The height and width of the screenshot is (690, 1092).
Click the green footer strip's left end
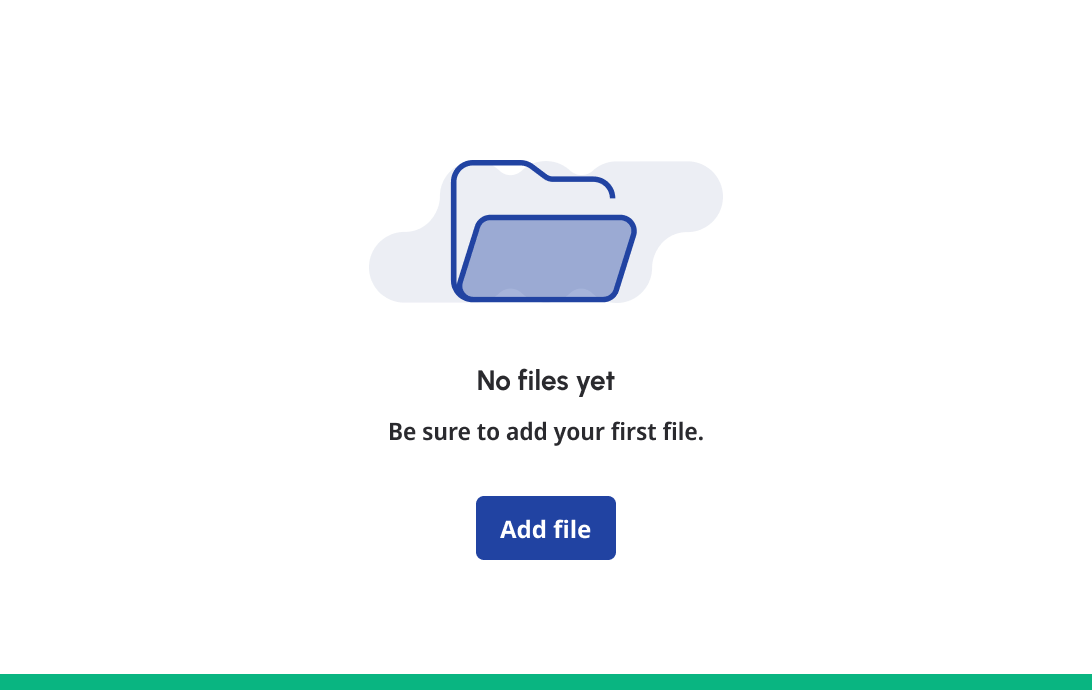14,682
